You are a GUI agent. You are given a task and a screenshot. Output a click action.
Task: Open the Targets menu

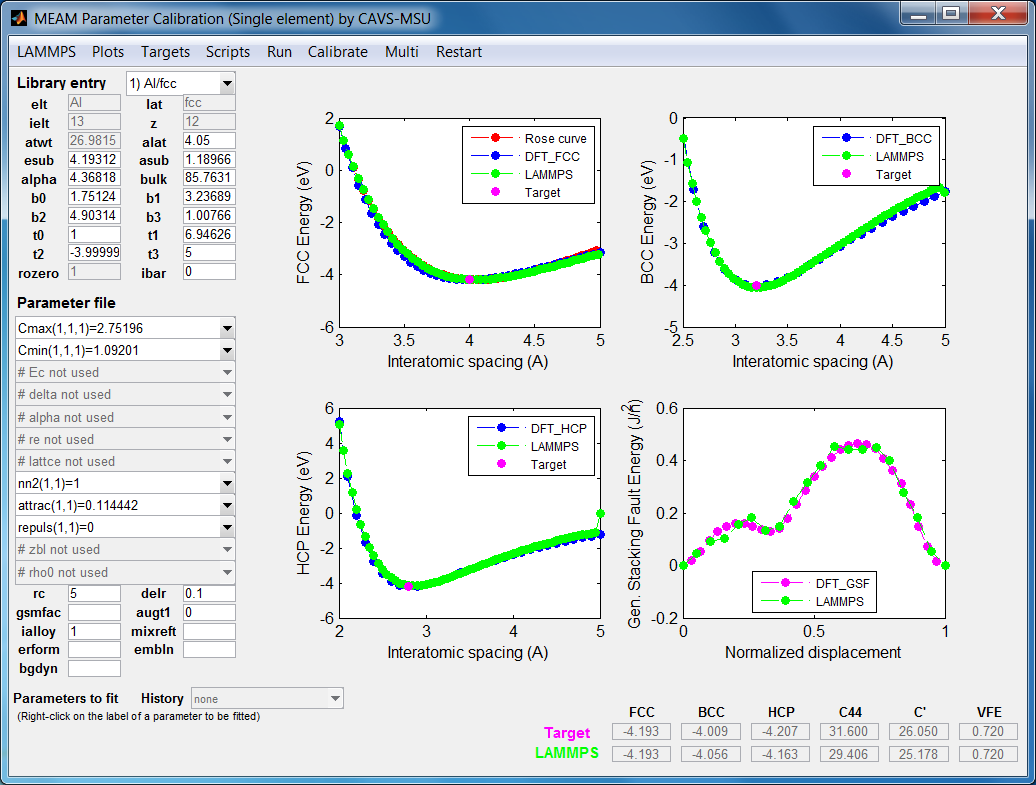point(165,52)
